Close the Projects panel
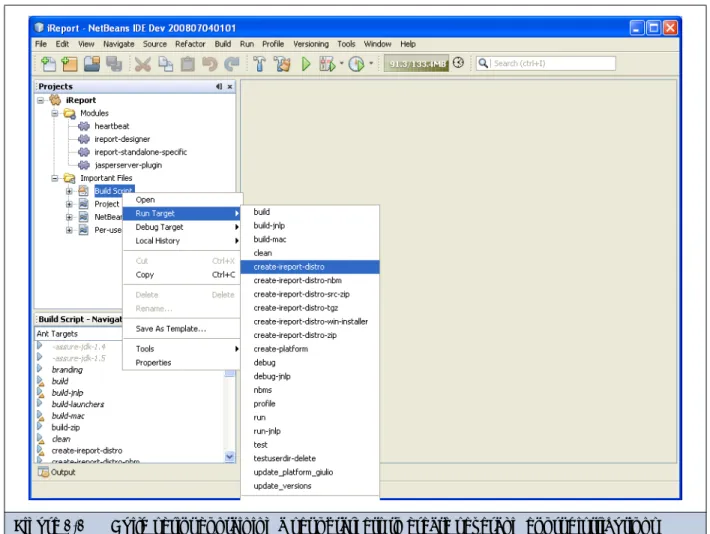Image resolution: width=710 pixels, height=534 pixels. [230, 87]
